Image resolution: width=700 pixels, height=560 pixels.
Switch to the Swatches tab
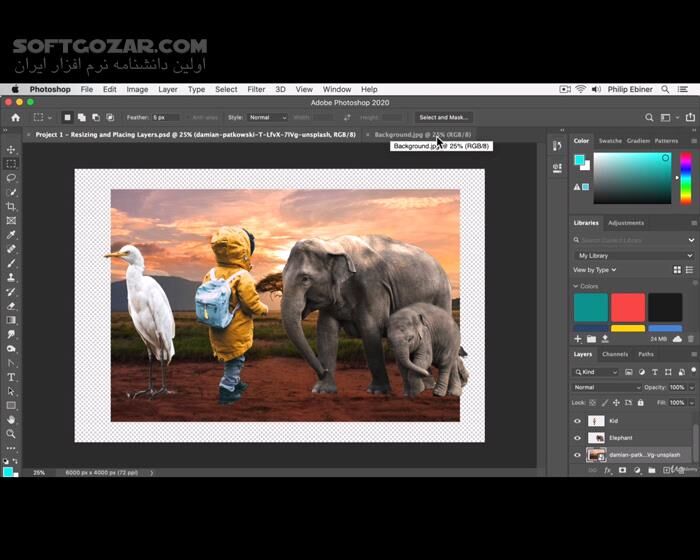610,141
